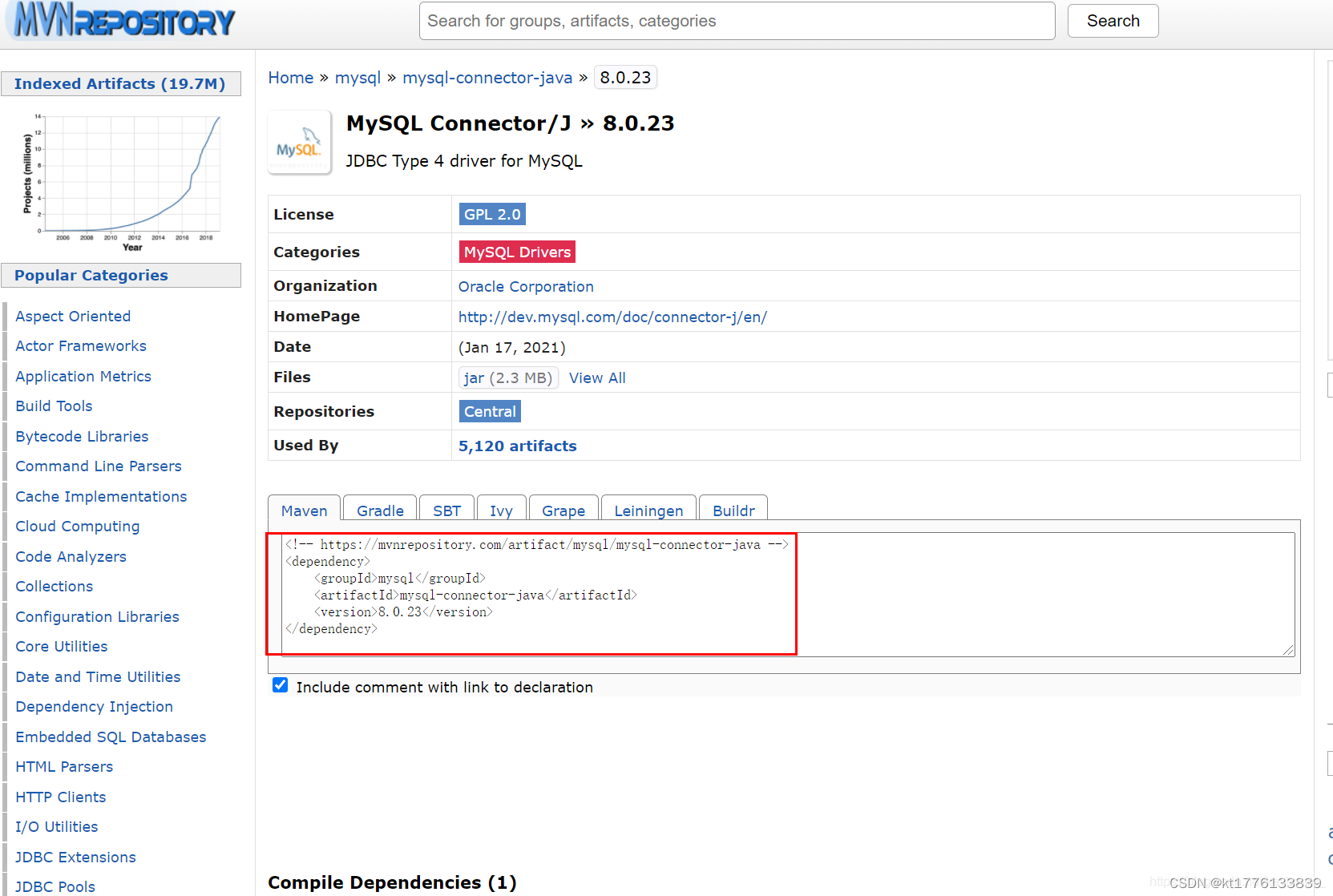This screenshot has width=1333, height=896.
Task: Select the Maven tab
Action: 304,510
